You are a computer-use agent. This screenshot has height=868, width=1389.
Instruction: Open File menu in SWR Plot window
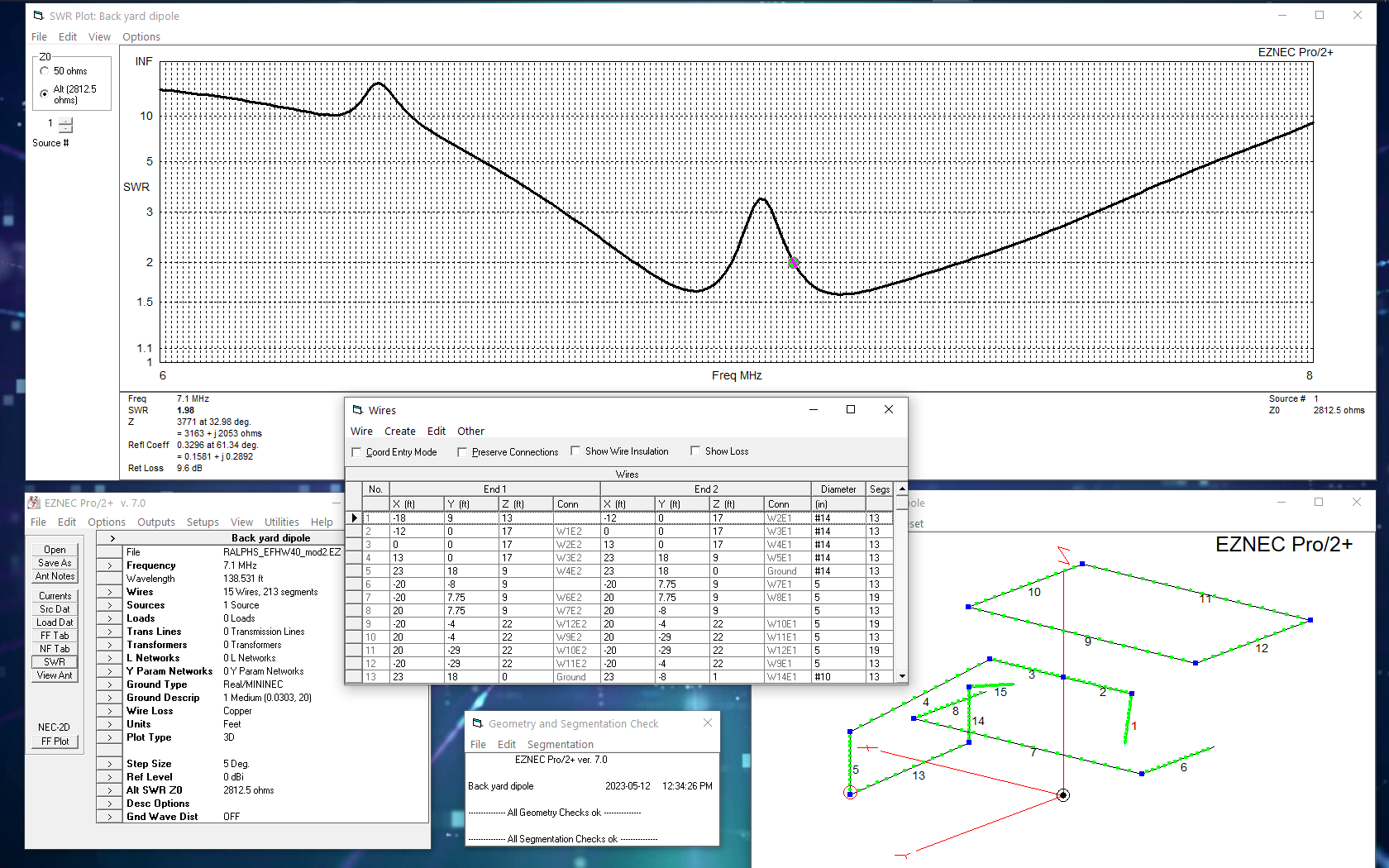click(x=39, y=36)
